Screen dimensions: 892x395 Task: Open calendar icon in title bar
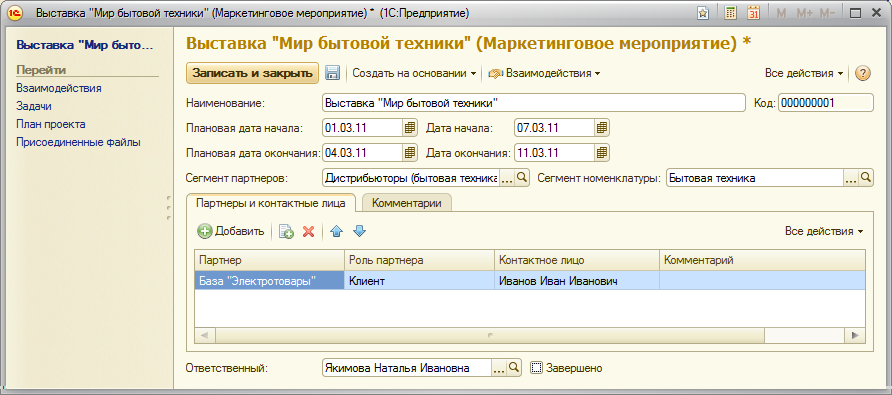pos(754,13)
